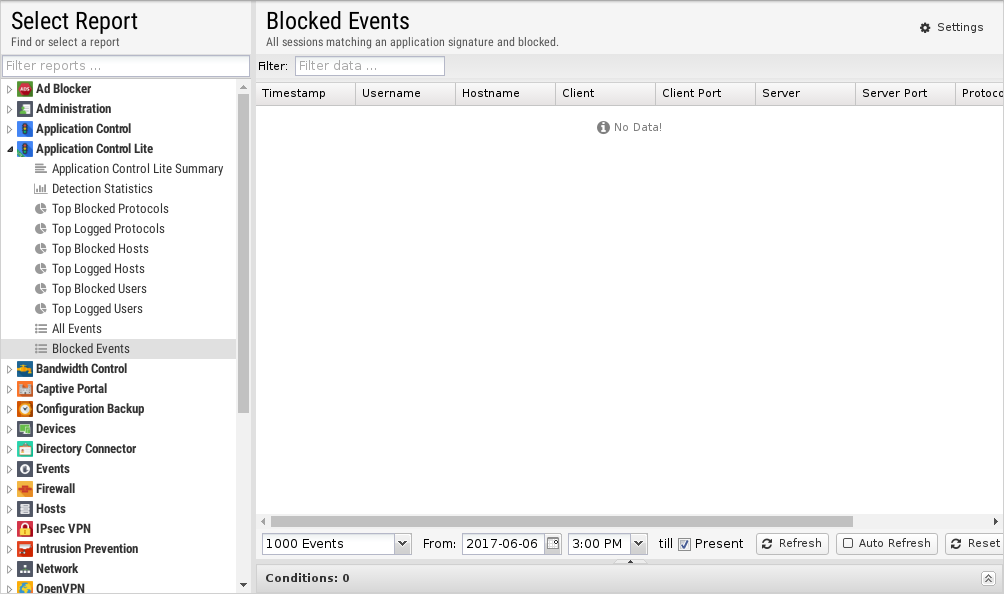
Task: Collapse the Application Control Lite tree node
Action: [10, 149]
